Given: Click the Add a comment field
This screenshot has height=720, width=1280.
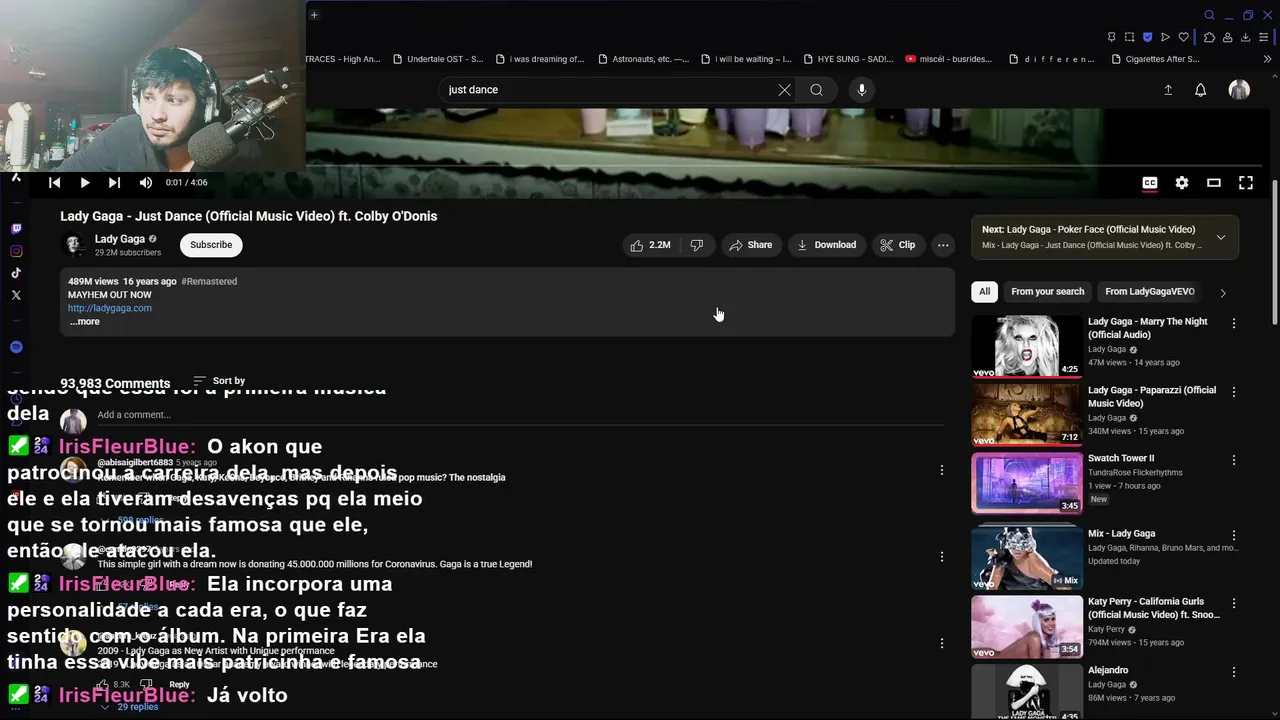Looking at the screenshot, I should point(520,415).
